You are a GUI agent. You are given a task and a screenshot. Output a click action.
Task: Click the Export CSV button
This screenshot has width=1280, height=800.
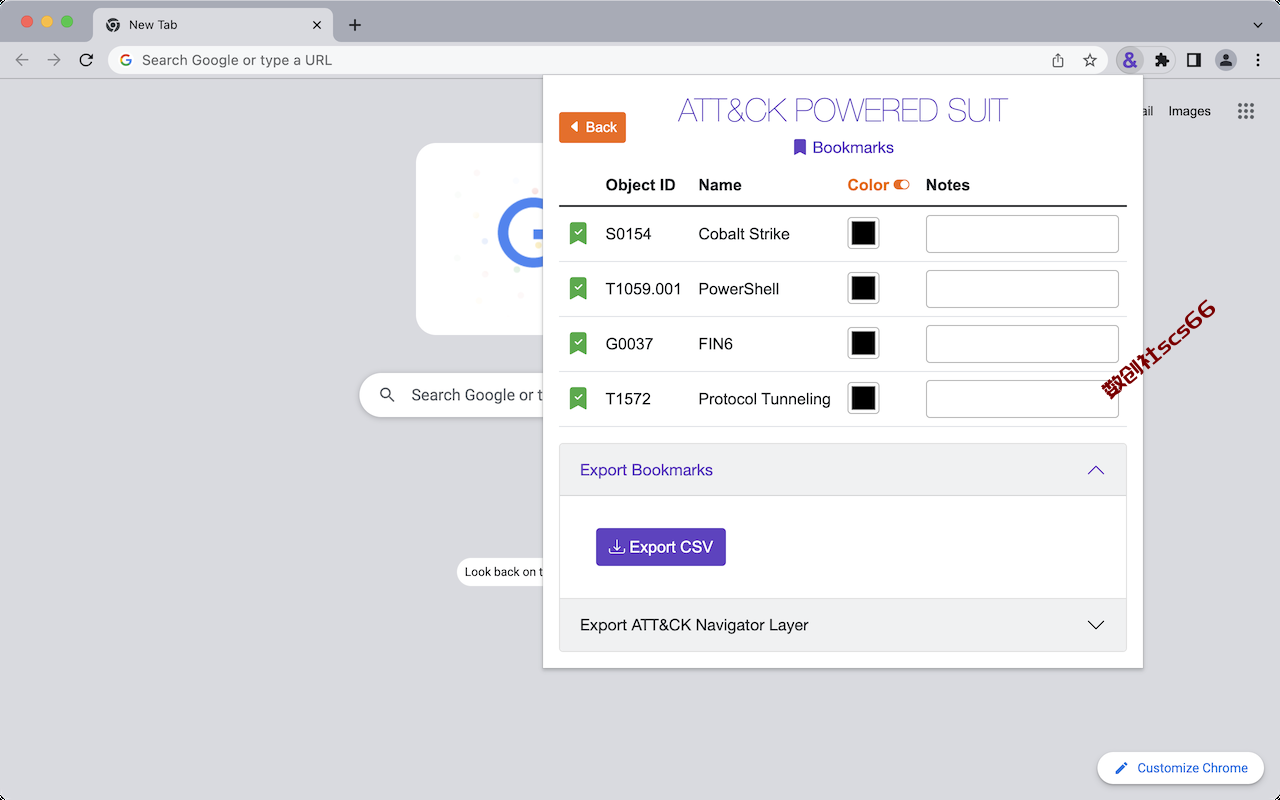click(x=661, y=547)
